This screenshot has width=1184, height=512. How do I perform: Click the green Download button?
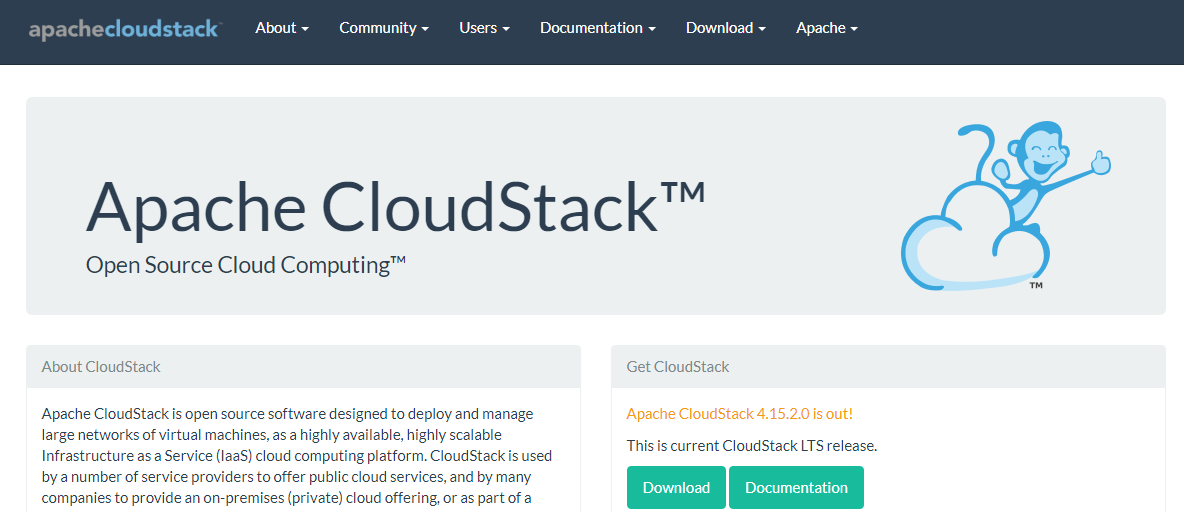pos(676,487)
